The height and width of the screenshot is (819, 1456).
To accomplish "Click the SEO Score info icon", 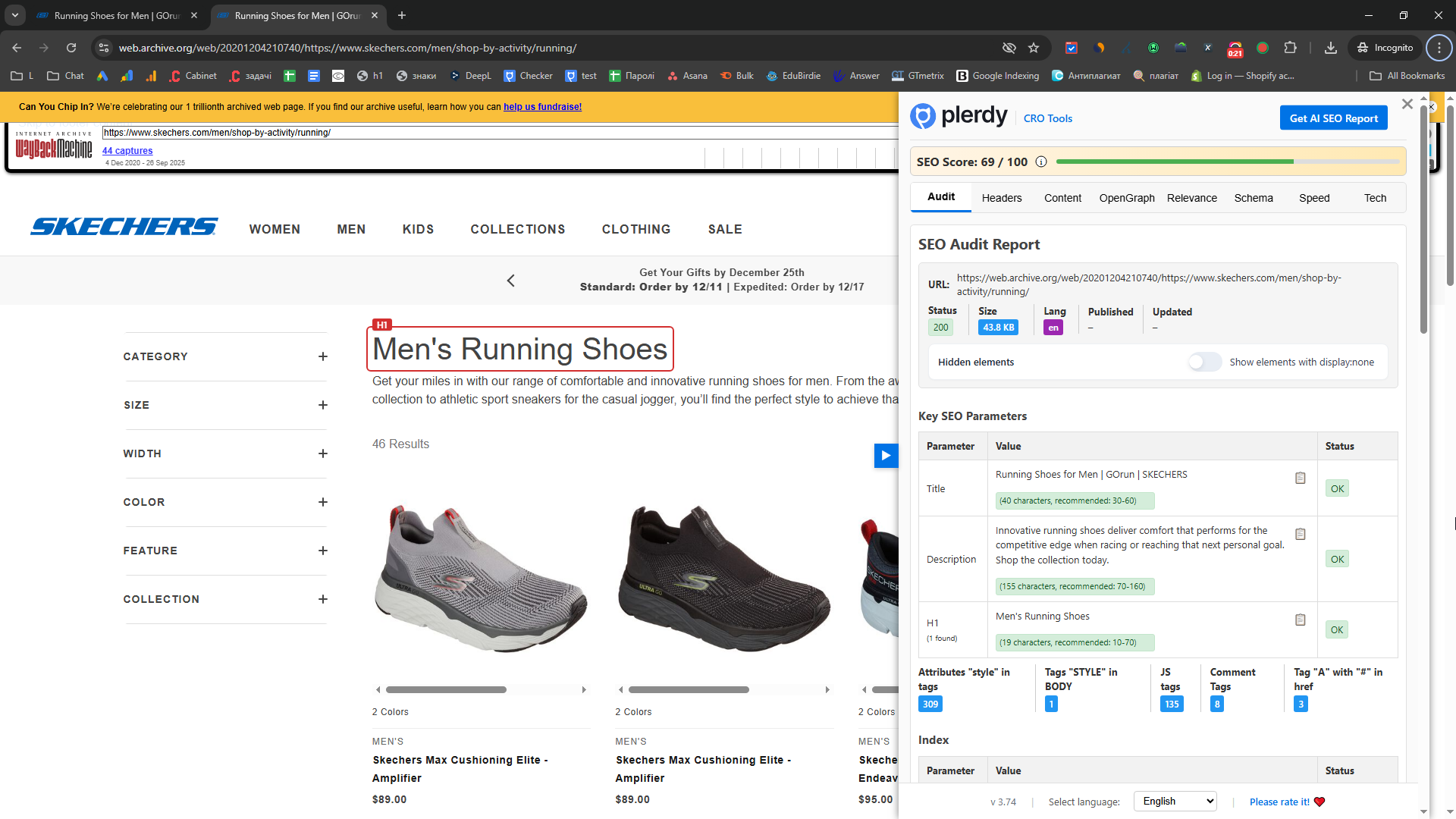I will click(1041, 162).
